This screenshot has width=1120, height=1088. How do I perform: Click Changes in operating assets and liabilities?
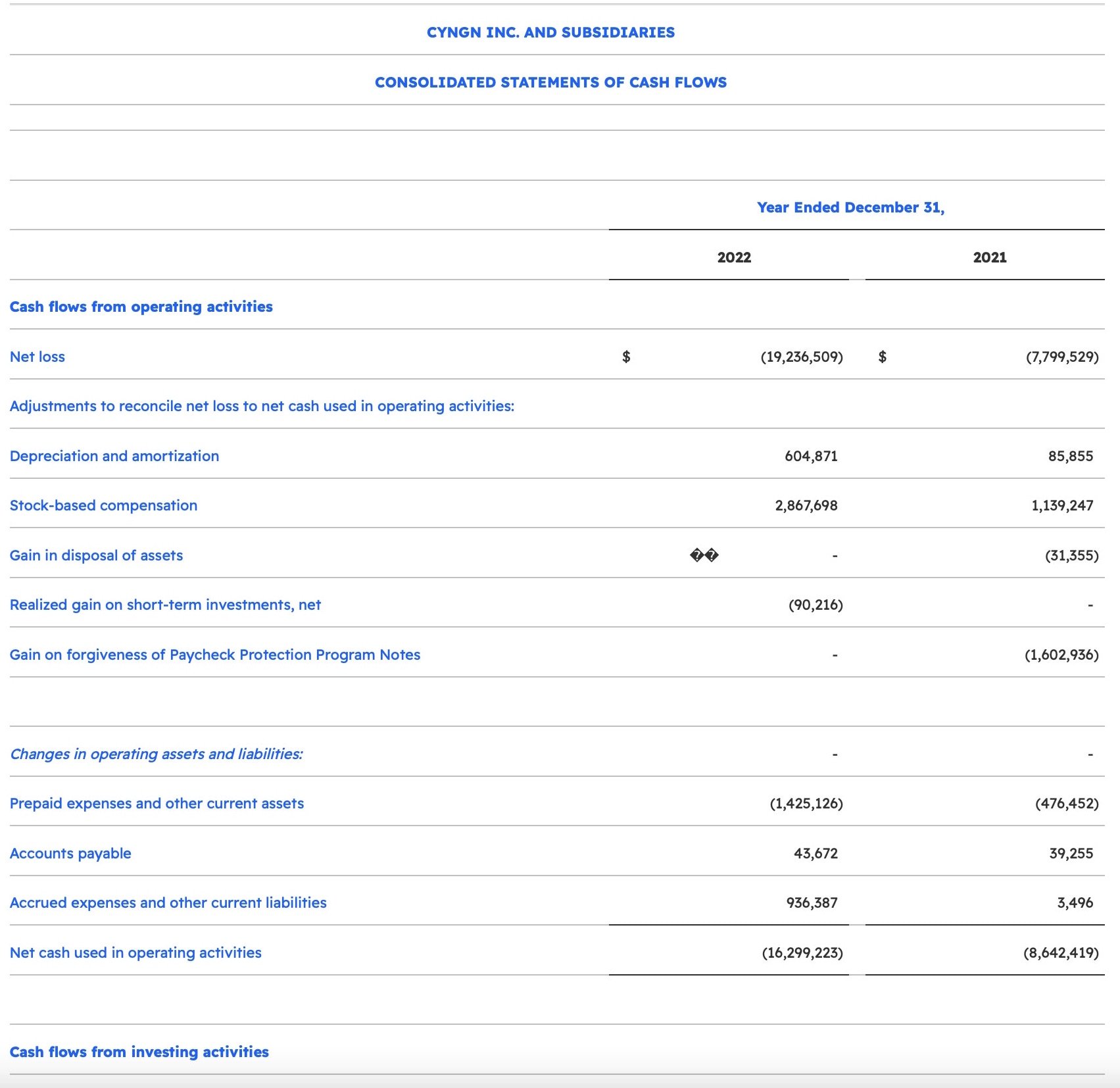tap(157, 754)
